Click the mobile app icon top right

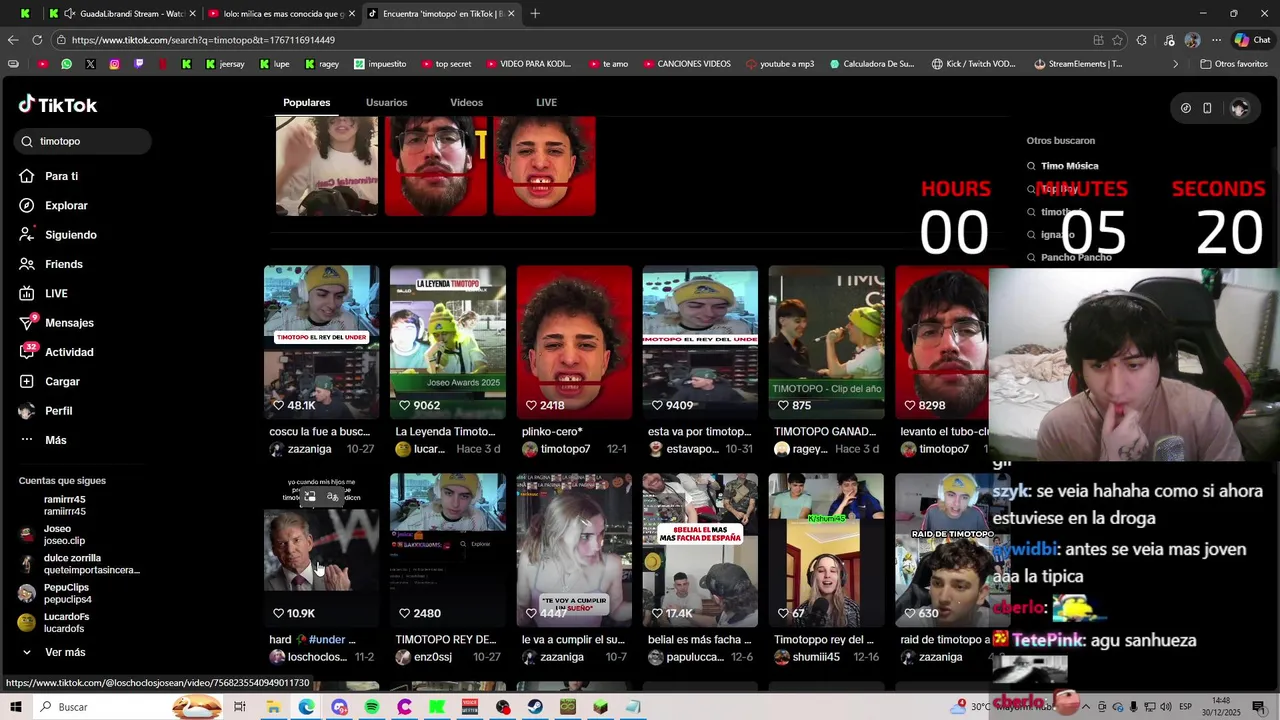tap(1207, 108)
